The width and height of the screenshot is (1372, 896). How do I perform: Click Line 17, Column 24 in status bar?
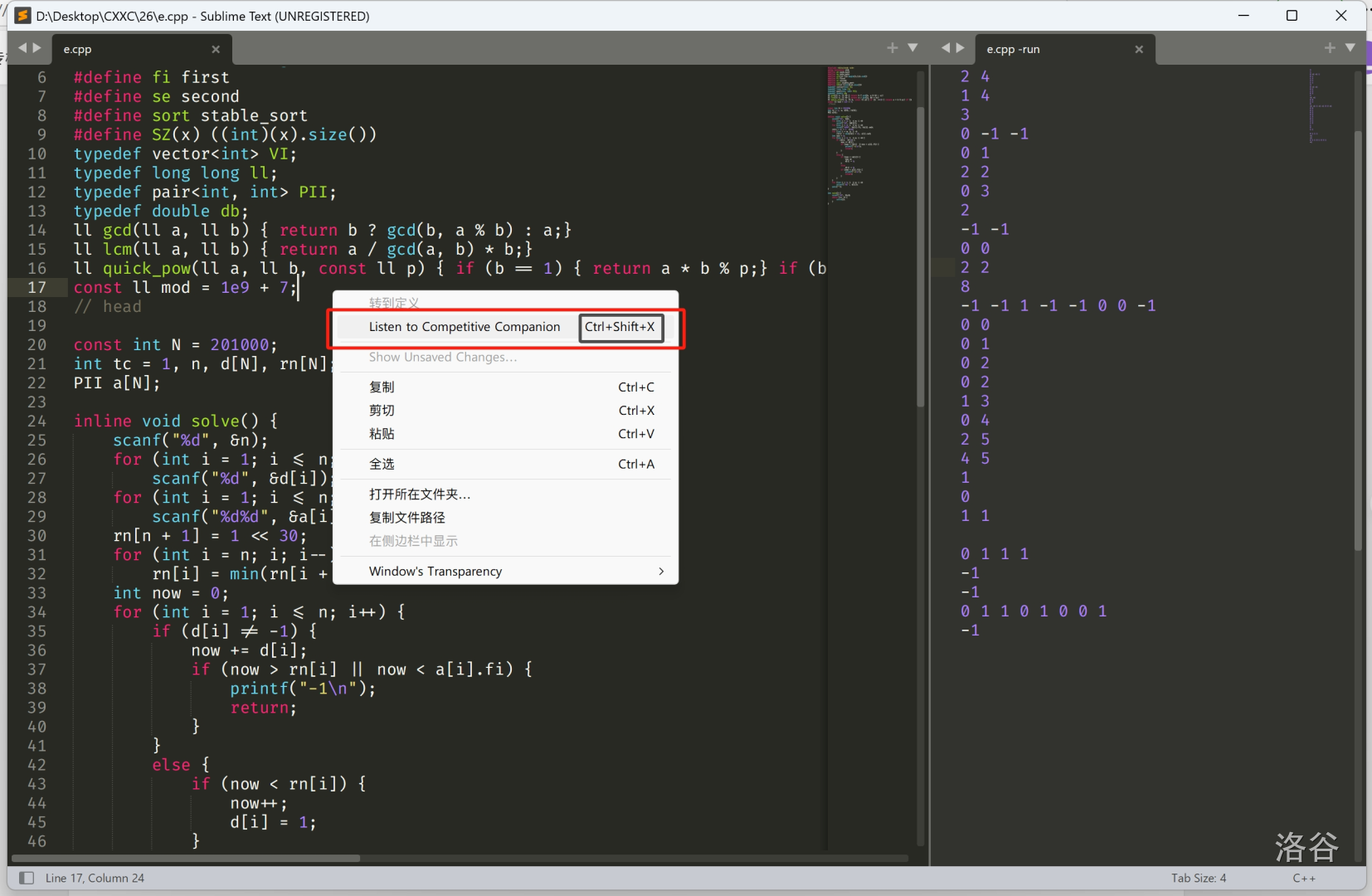[95, 878]
